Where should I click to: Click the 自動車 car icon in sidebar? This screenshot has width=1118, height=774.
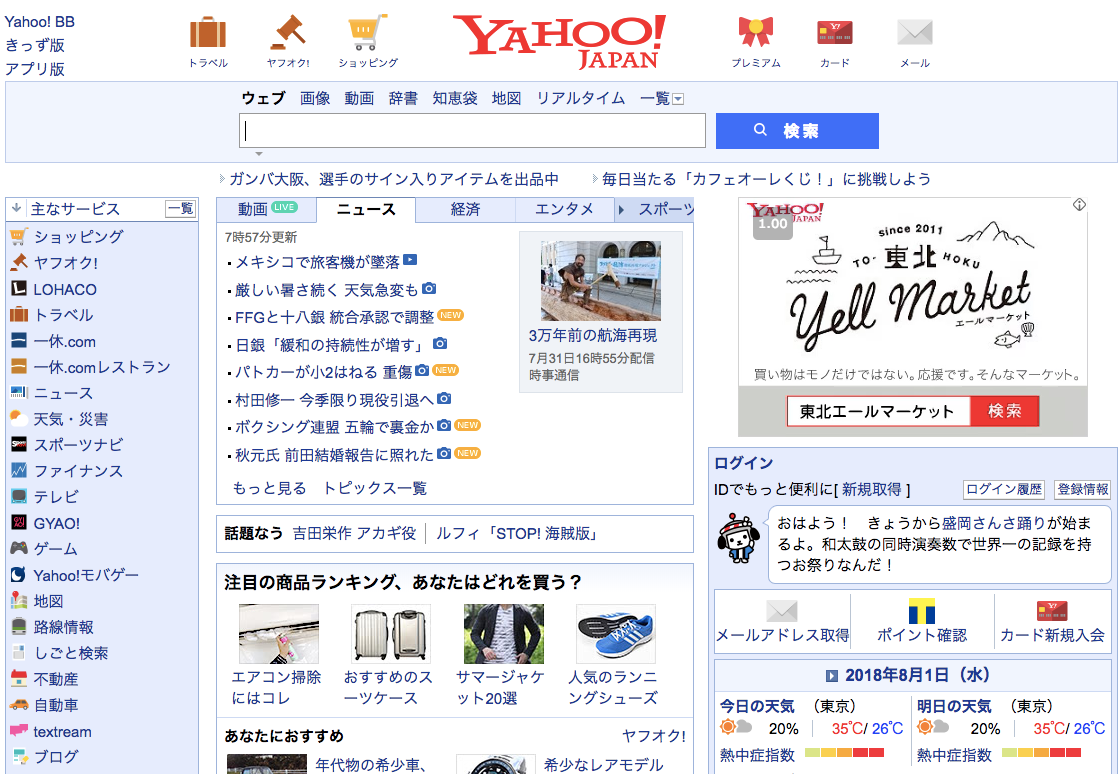19,704
